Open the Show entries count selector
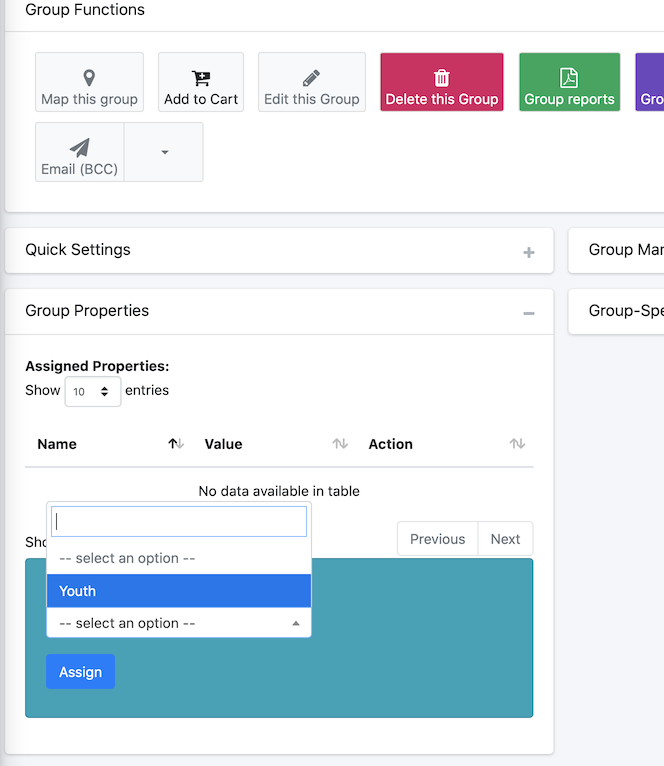Image resolution: width=664 pixels, height=766 pixels. [x=93, y=391]
